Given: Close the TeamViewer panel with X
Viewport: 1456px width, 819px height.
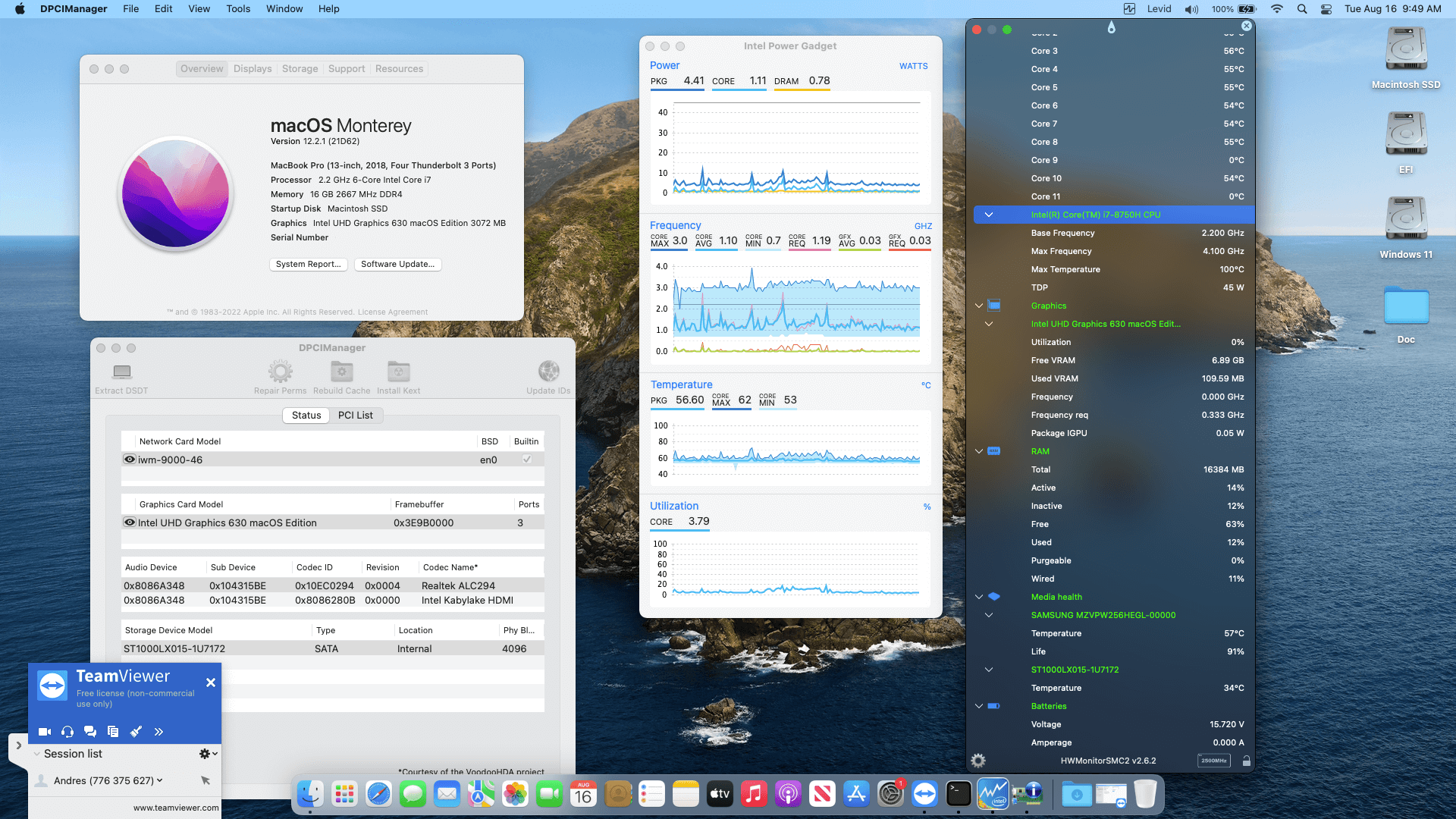Looking at the screenshot, I should coord(211,682).
